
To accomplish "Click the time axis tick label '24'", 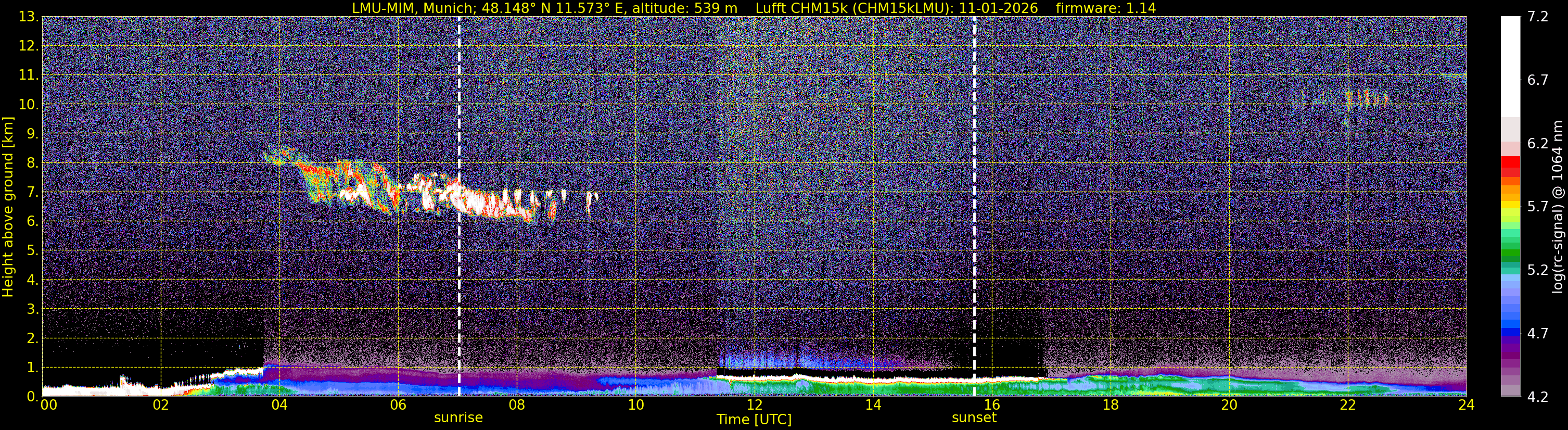I will point(1467,405).
